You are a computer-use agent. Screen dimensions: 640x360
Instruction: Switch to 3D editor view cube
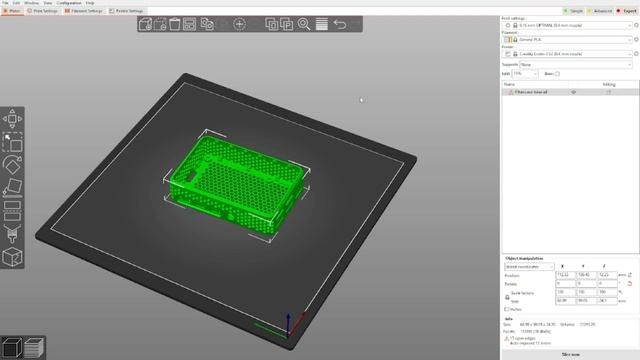[12, 348]
